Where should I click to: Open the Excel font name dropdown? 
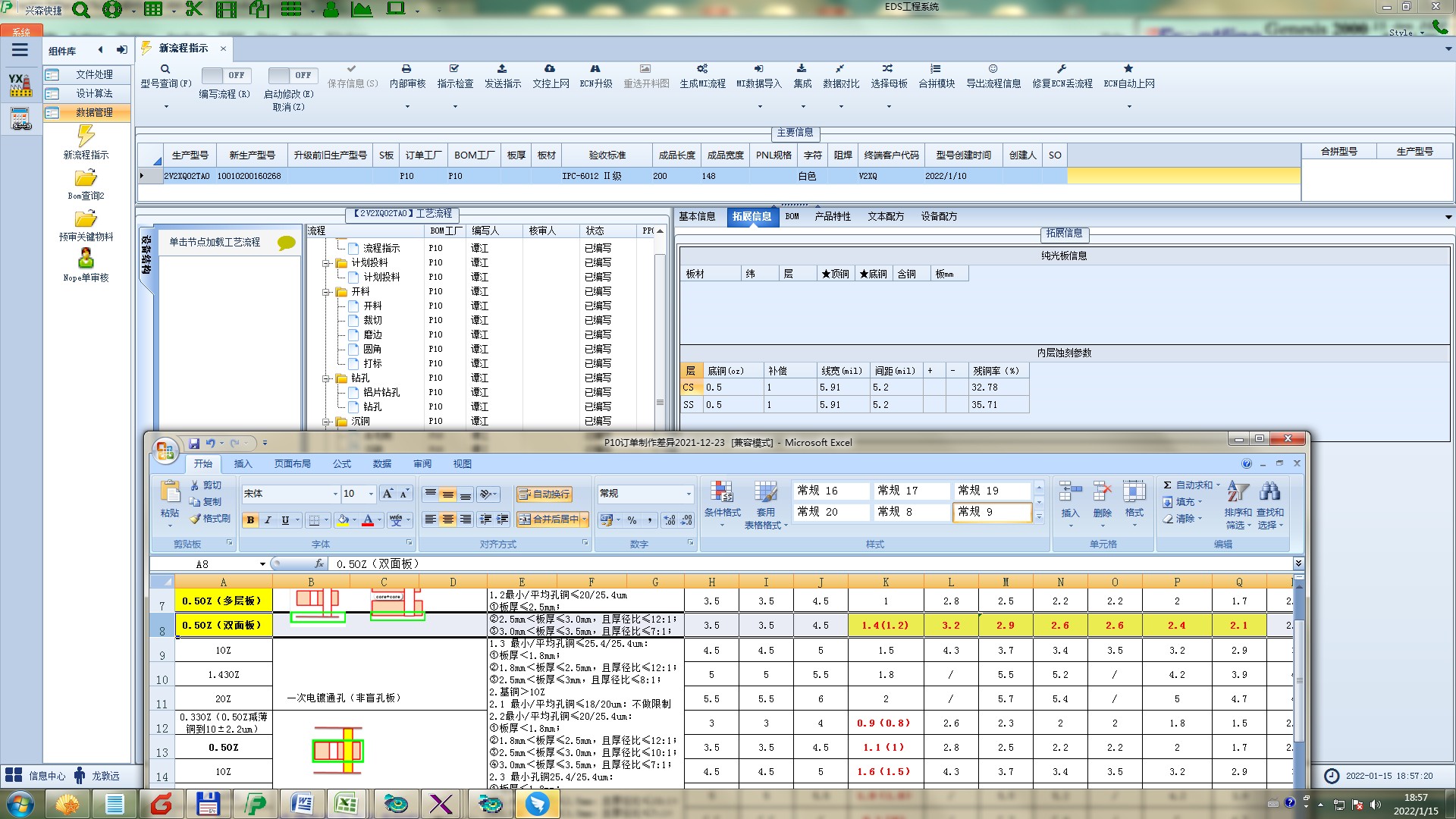tap(335, 494)
